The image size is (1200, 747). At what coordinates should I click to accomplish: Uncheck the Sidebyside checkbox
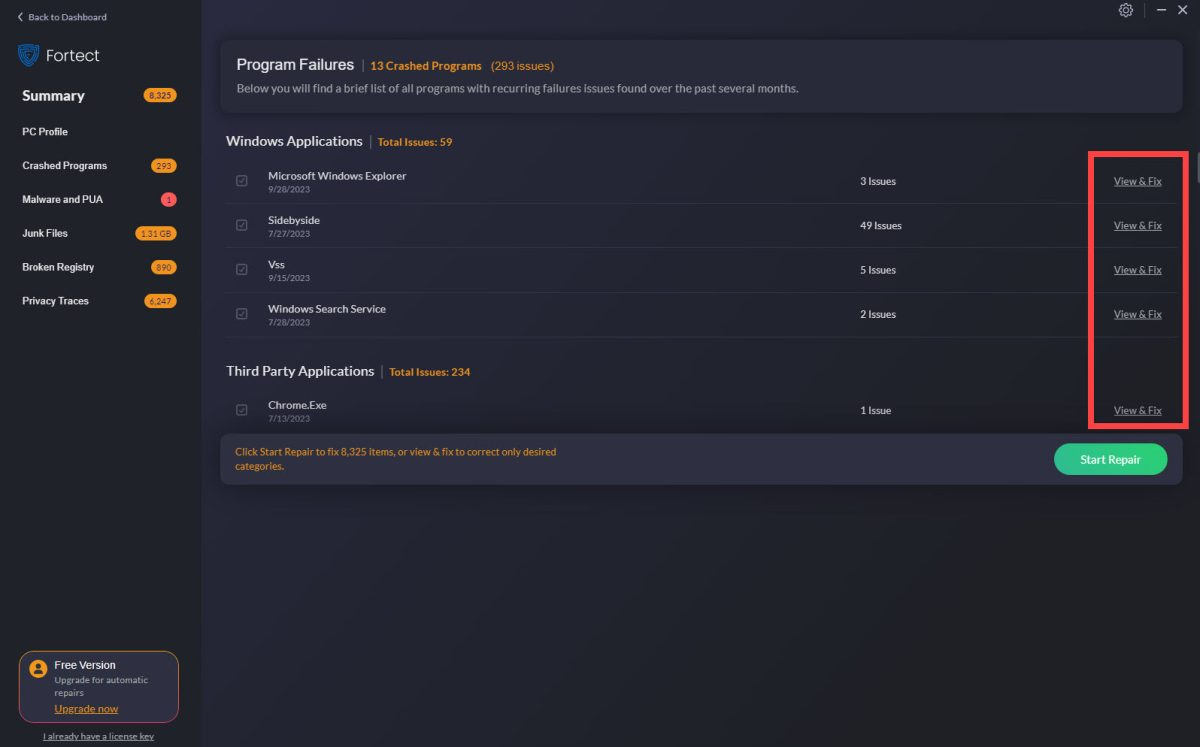tap(242, 226)
